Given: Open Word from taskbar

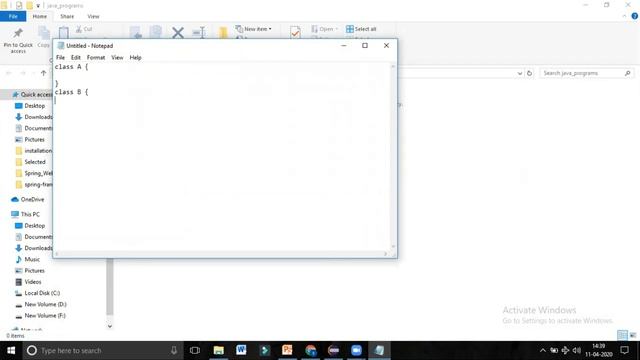Looking at the screenshot, I should (241, 351).
